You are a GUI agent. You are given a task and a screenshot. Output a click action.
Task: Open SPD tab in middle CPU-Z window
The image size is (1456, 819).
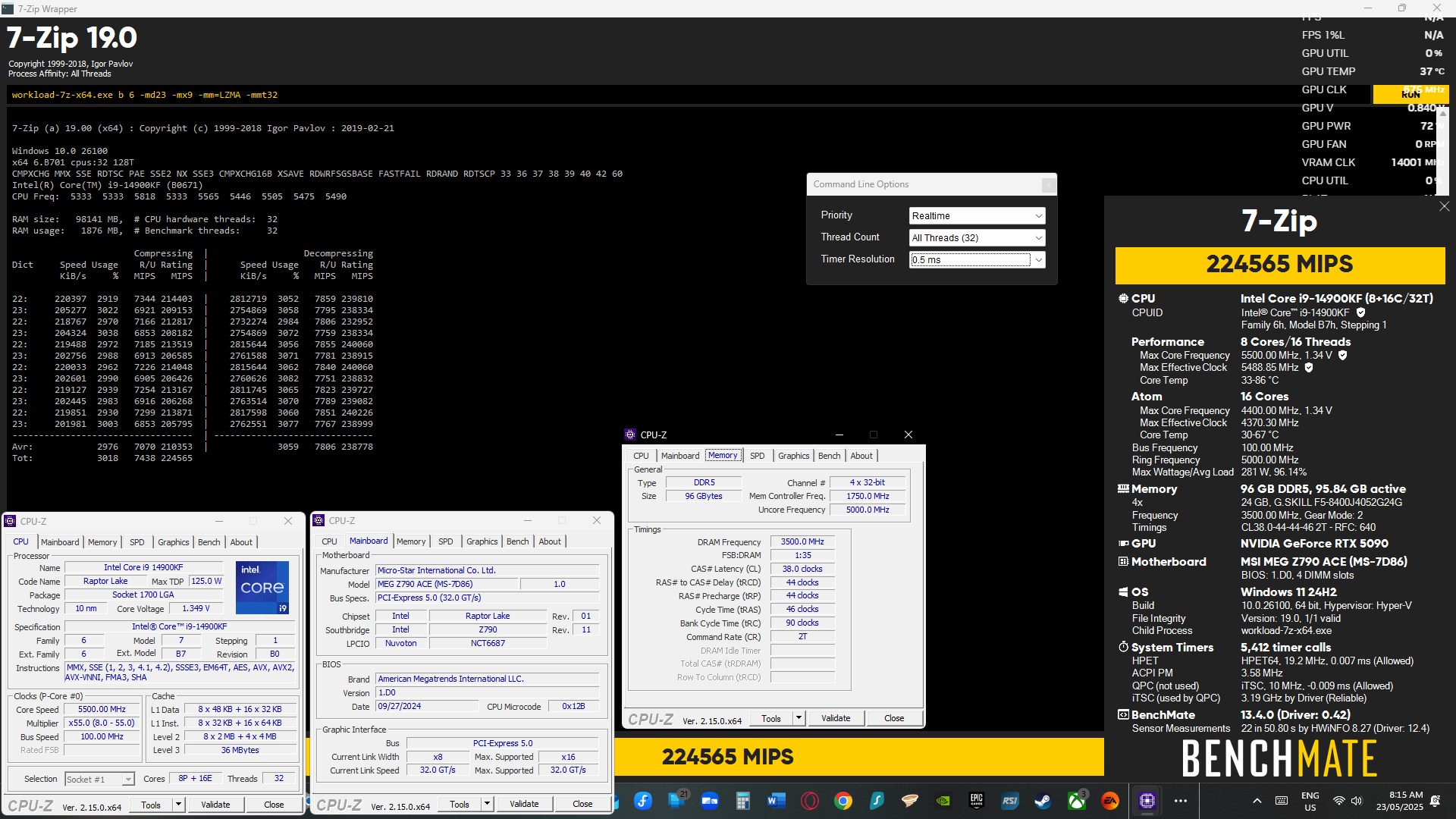(446, 541)
